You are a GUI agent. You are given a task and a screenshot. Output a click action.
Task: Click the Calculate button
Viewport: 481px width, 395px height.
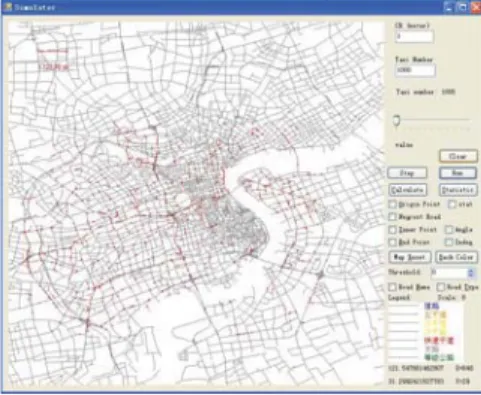(x=408, y=190)
